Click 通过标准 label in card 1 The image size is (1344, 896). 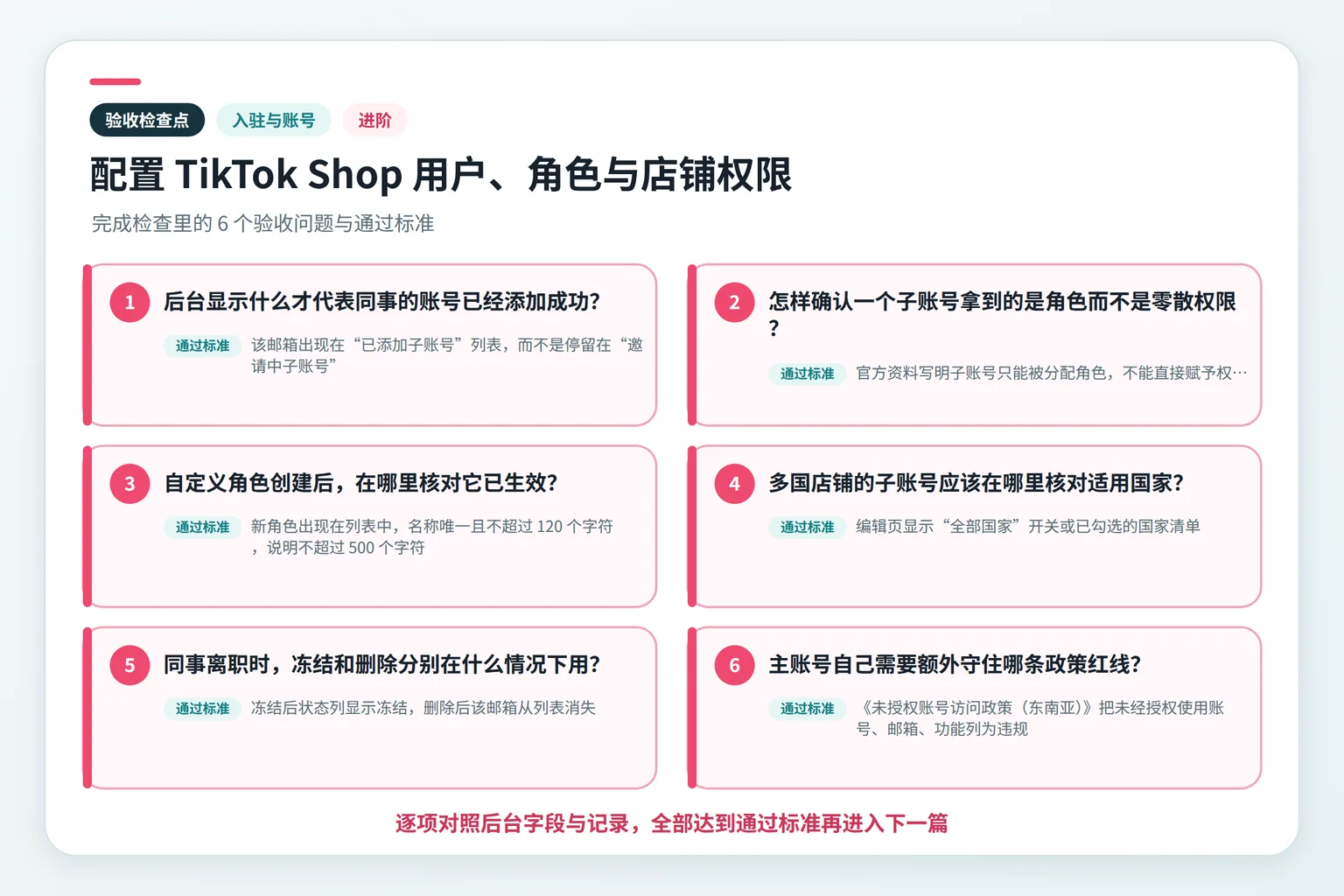[202, 346]
